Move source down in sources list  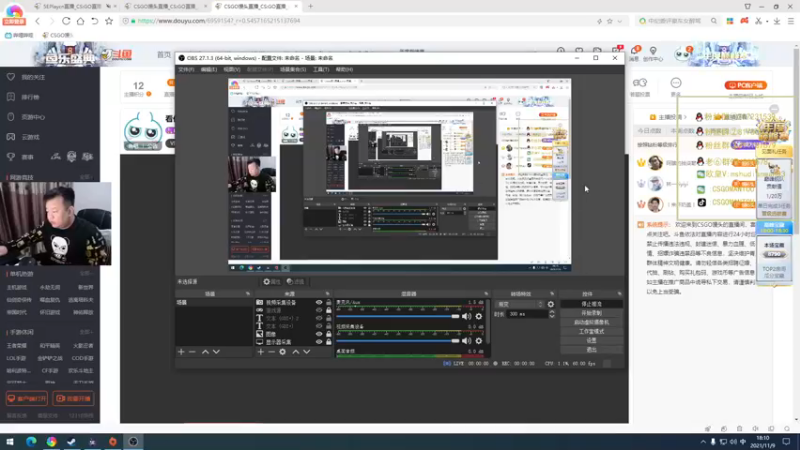pyautogui.click(x=307, y=352)
